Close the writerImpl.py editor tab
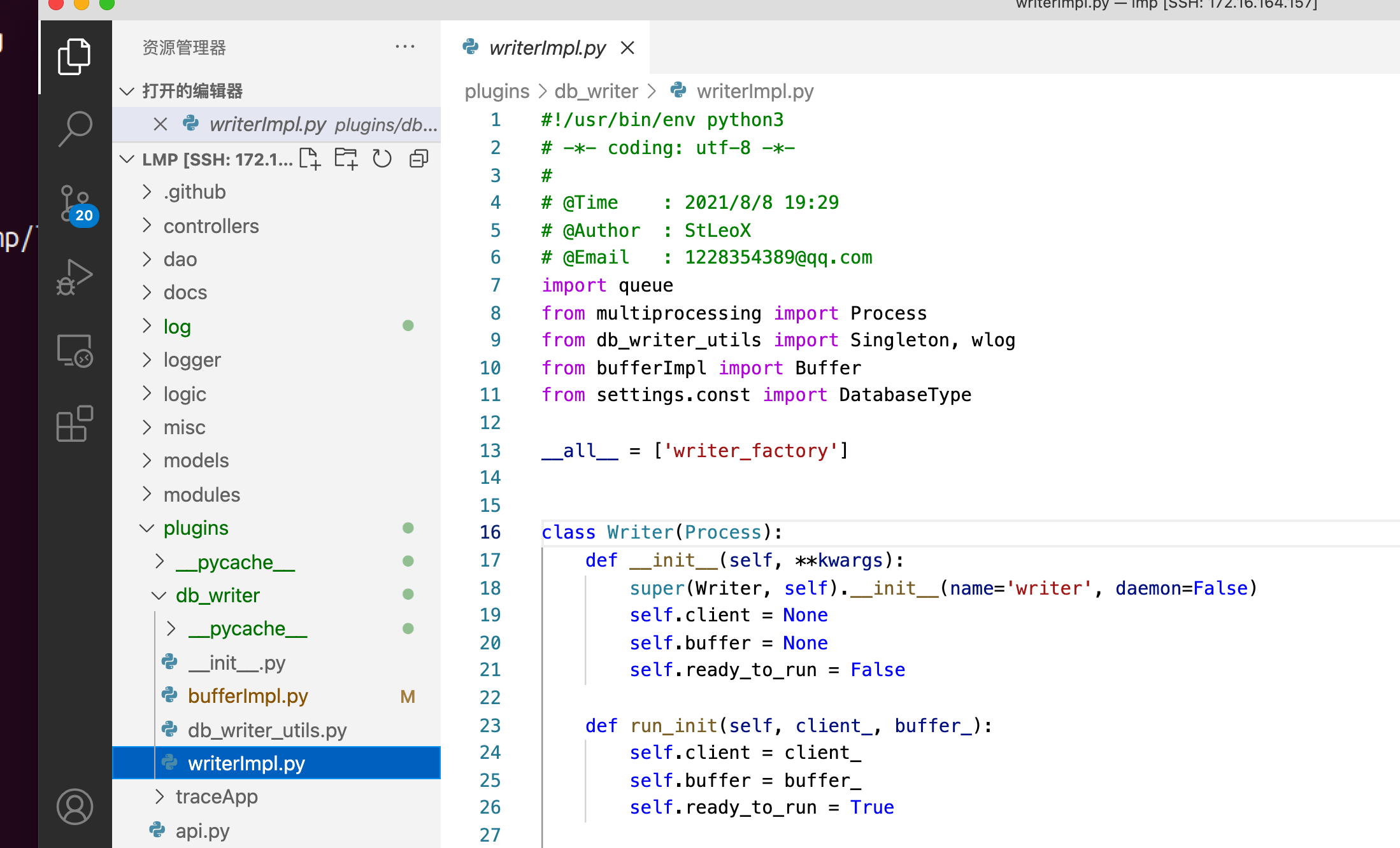Screen dimensions: 1400x848 (627, 48)
